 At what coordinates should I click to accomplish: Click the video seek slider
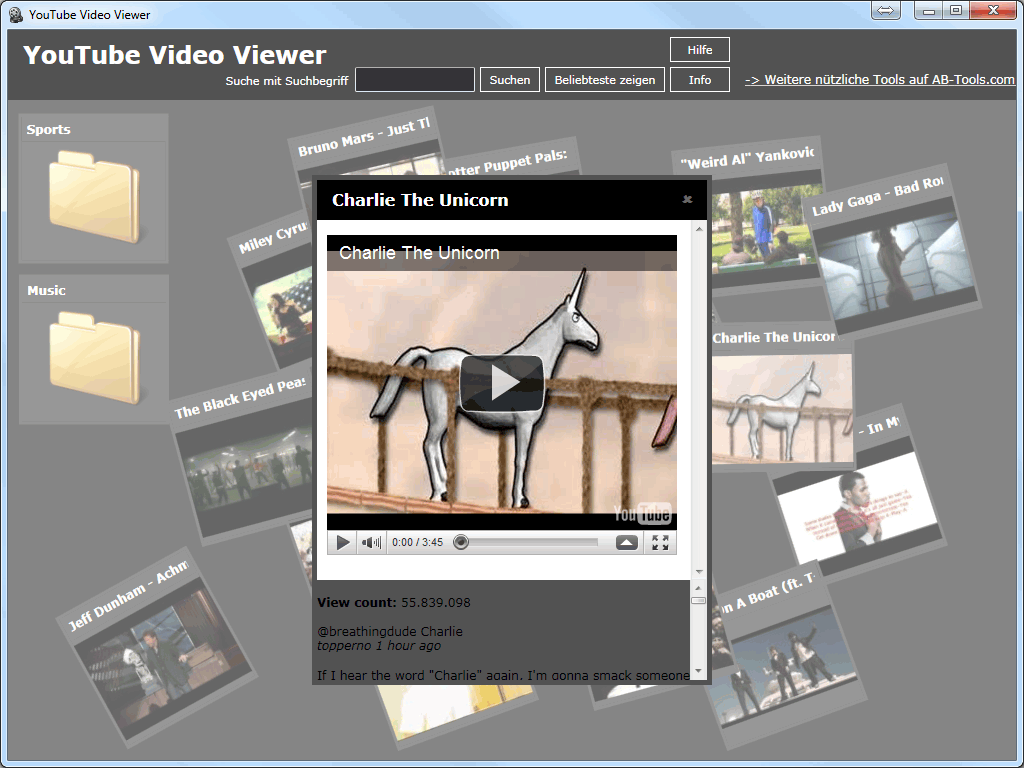tap(460, 542)
